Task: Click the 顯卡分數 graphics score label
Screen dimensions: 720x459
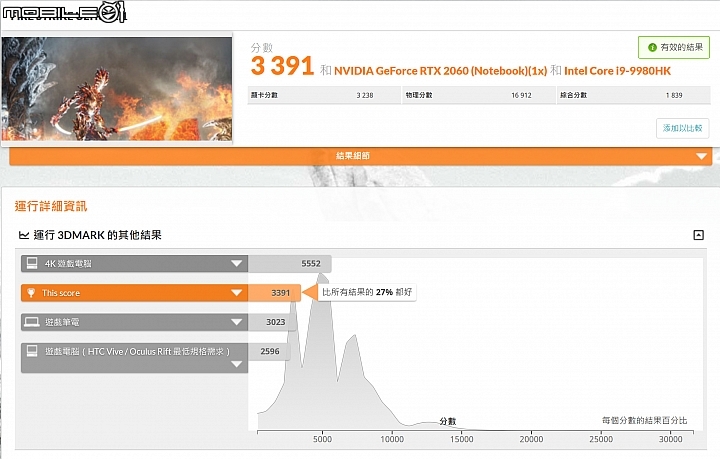Action: (264, 95)
